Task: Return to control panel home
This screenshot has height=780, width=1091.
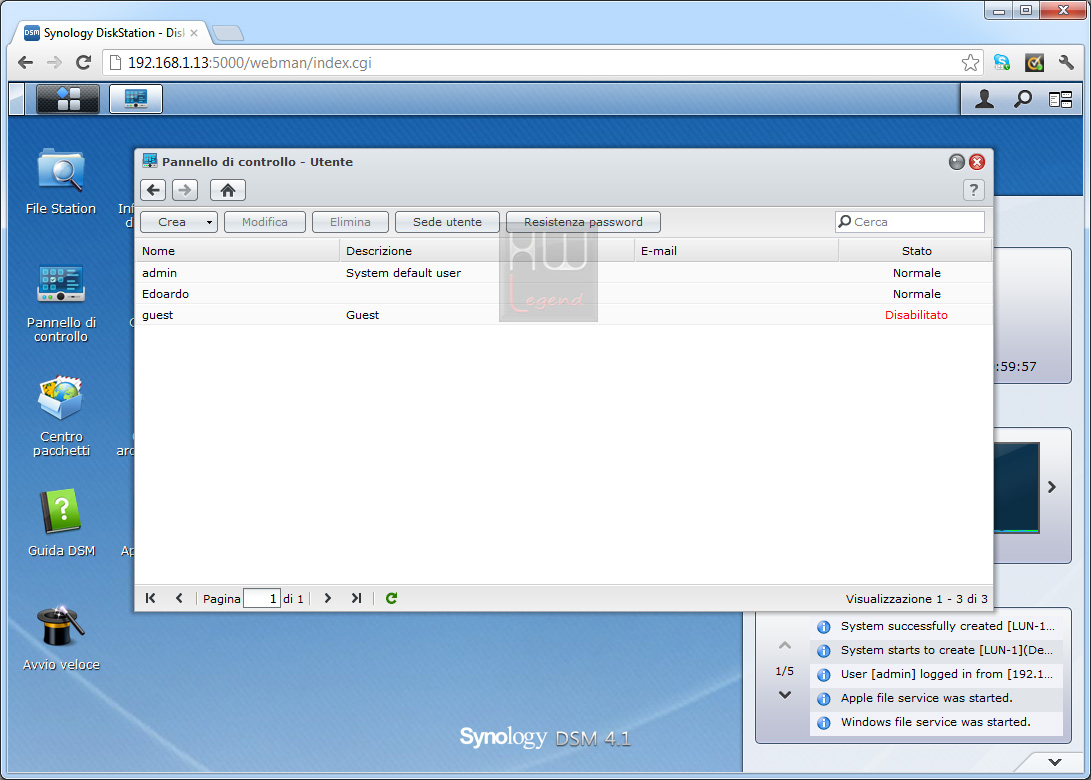Action: pos(228,190)
